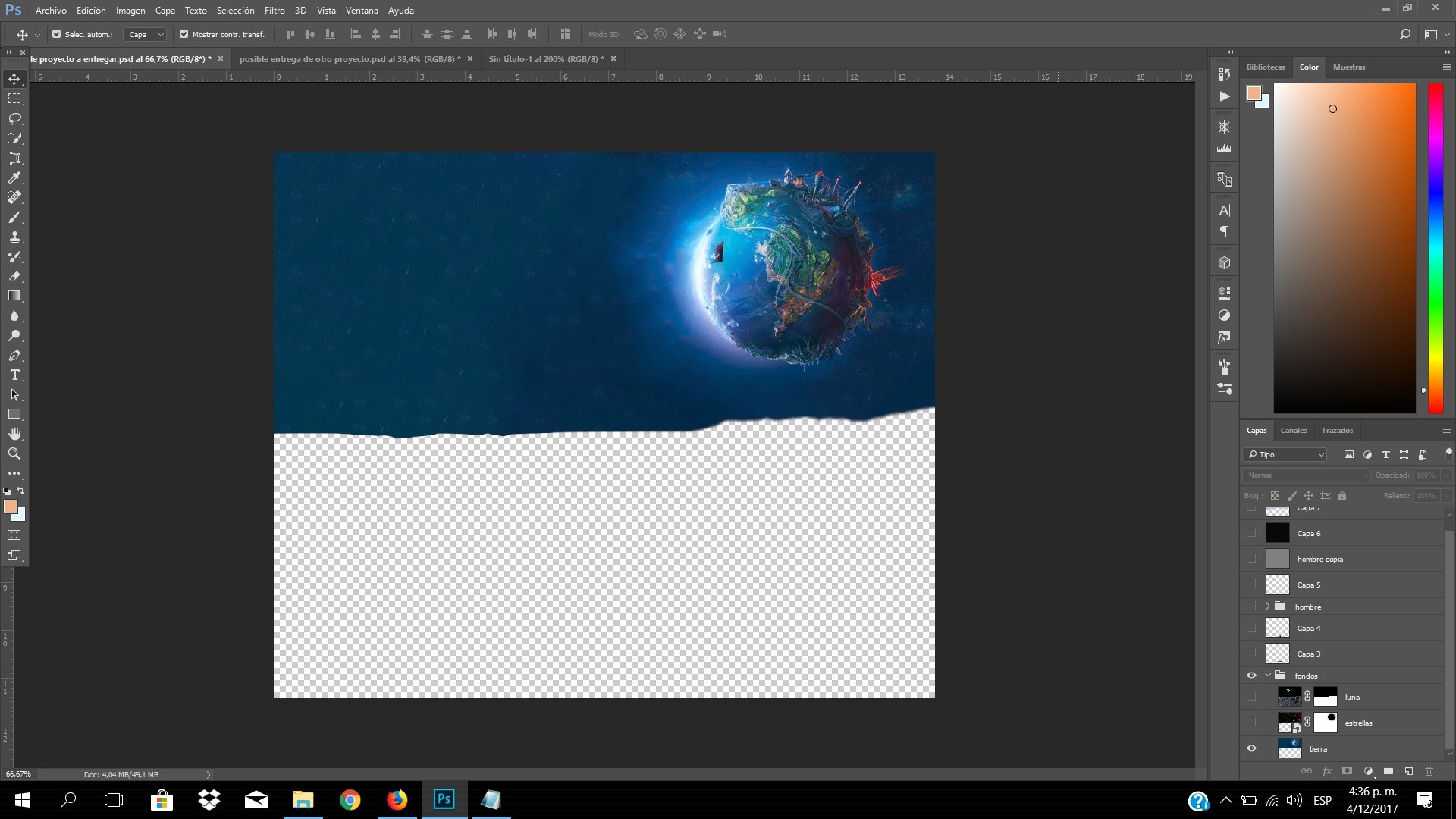Select the Hand tool
The image size is (1456, 819).
[14, 434]
